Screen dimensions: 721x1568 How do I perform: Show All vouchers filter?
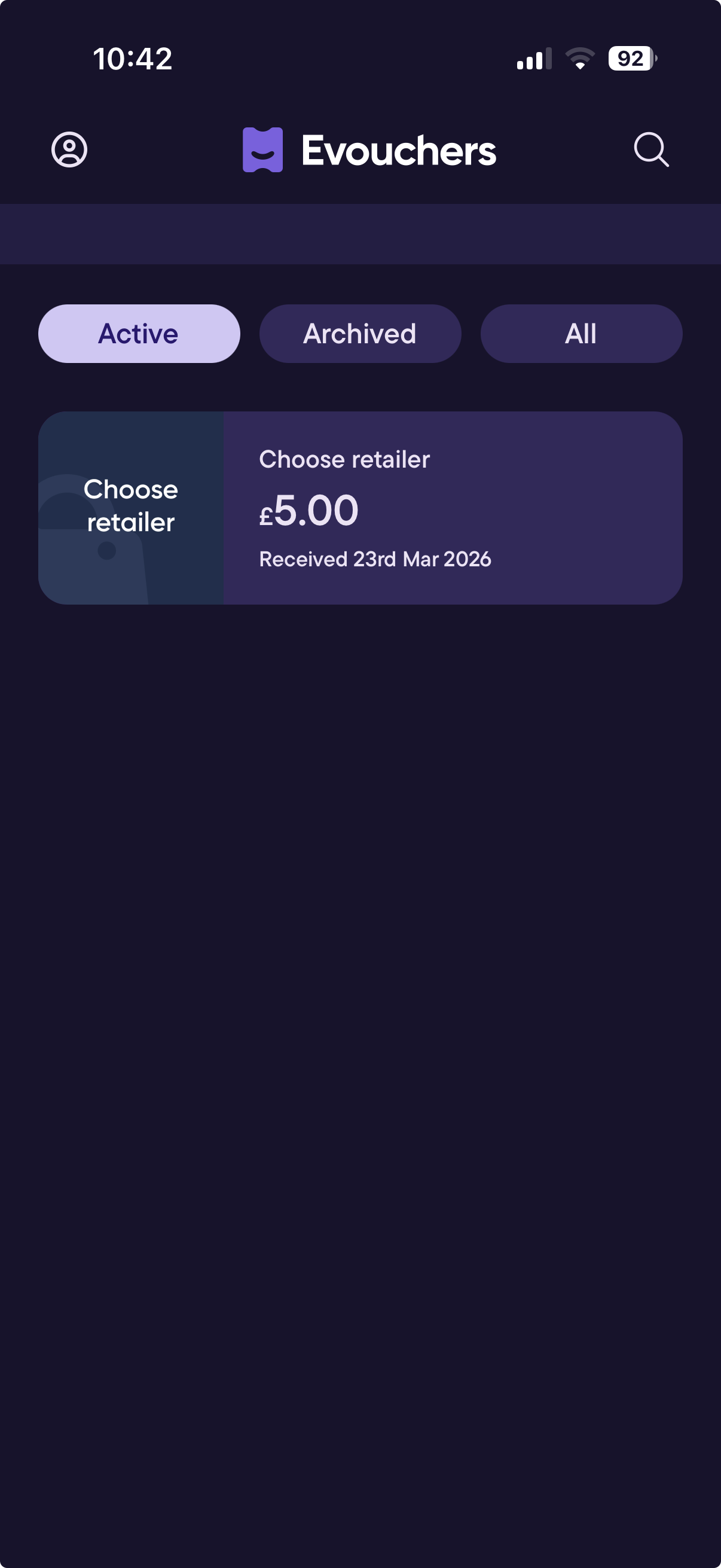coord(581,334)
